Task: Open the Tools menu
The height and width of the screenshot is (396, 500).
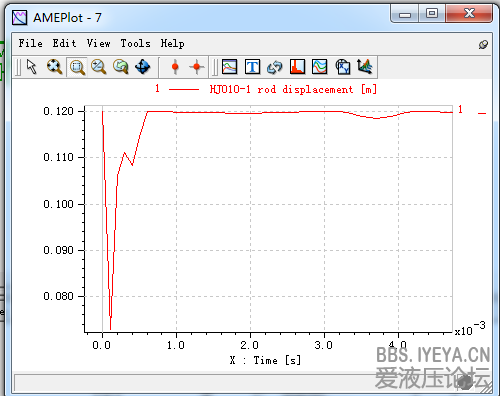Action: [135, 43]
